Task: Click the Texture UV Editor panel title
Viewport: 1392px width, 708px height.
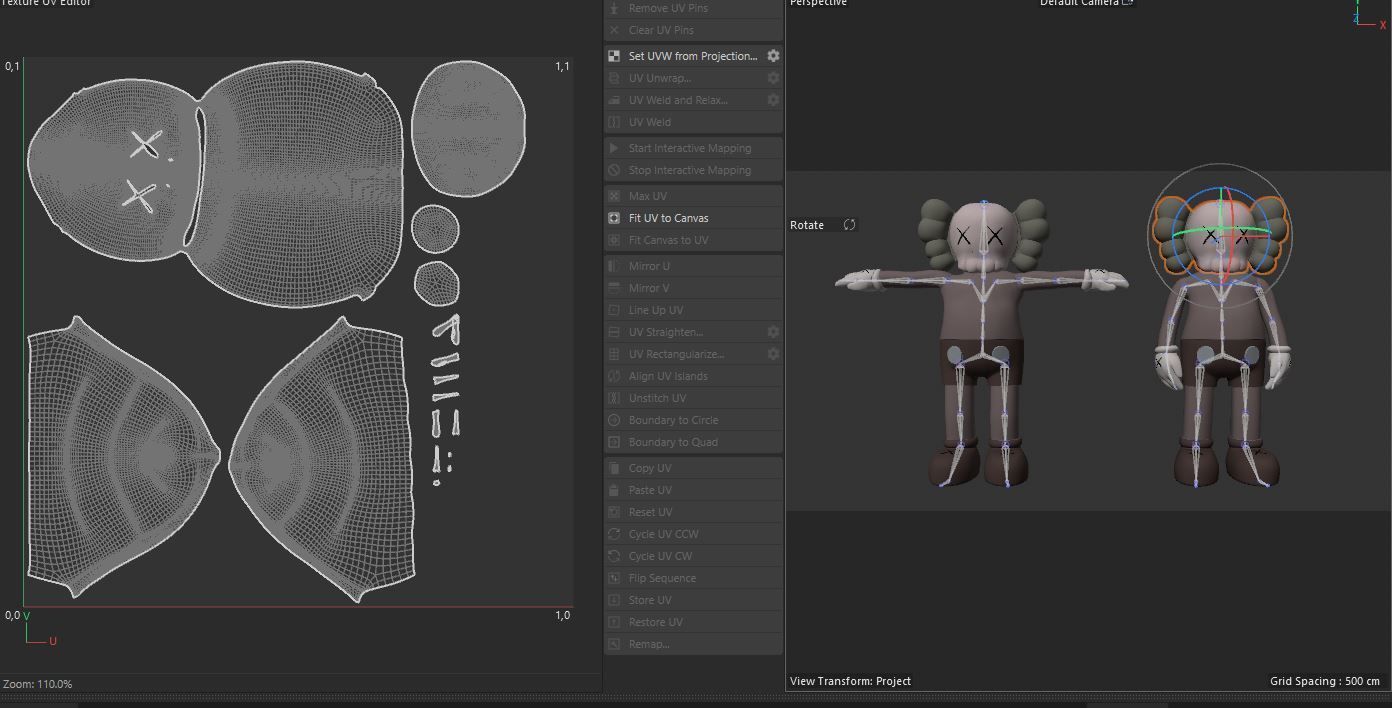Action: click(x=46, y=4)
